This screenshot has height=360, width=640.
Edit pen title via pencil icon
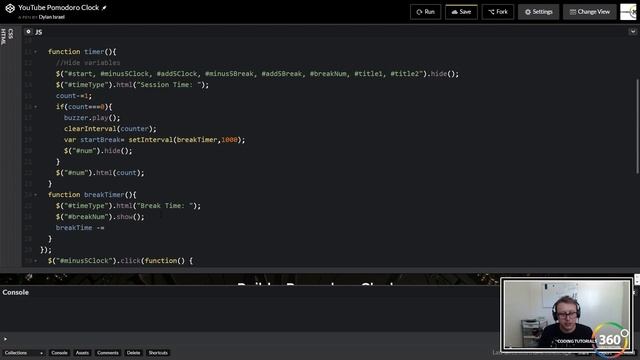click(104, 8)
